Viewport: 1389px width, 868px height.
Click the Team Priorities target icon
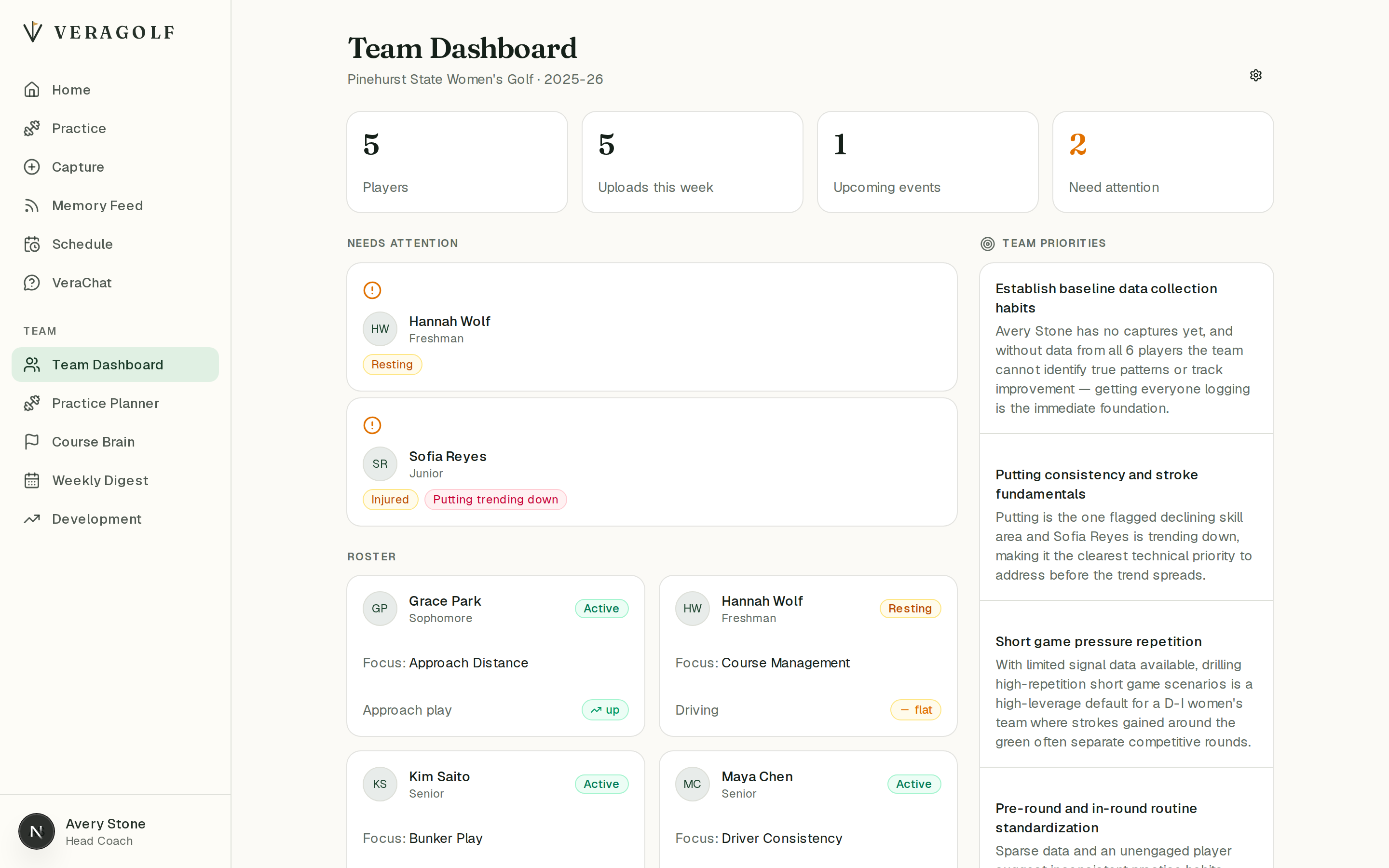[x=987, y=244]
